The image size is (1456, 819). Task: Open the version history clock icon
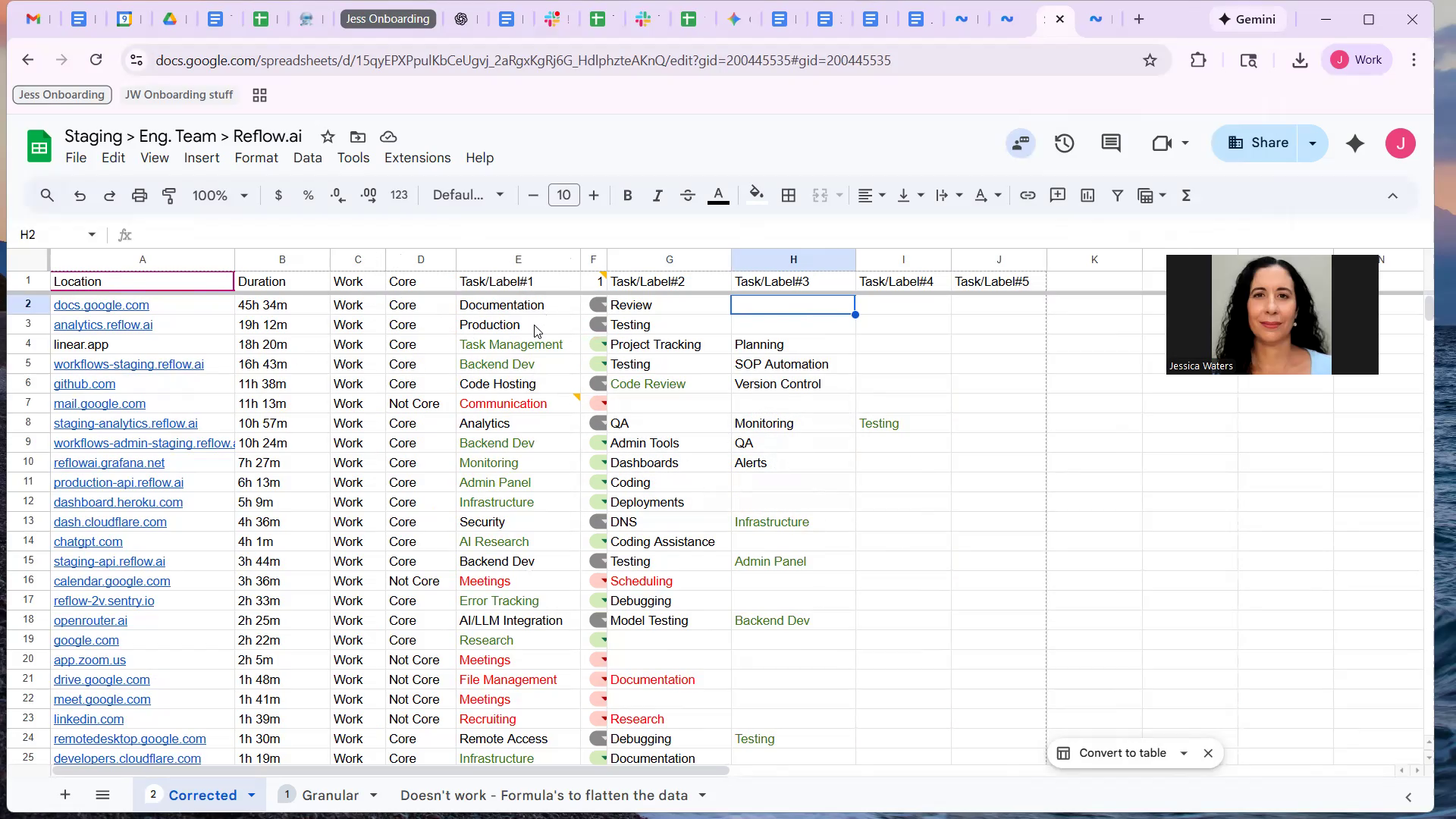point(1065,143)
